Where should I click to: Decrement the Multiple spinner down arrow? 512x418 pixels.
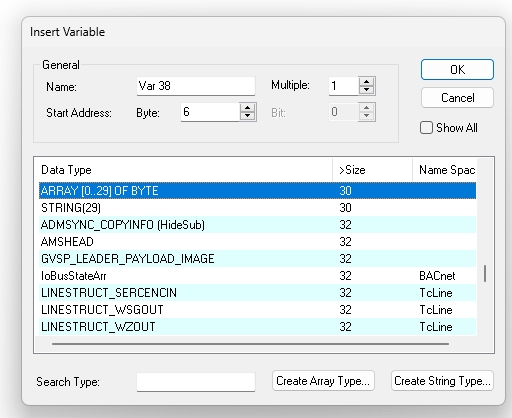click(367, 90)
